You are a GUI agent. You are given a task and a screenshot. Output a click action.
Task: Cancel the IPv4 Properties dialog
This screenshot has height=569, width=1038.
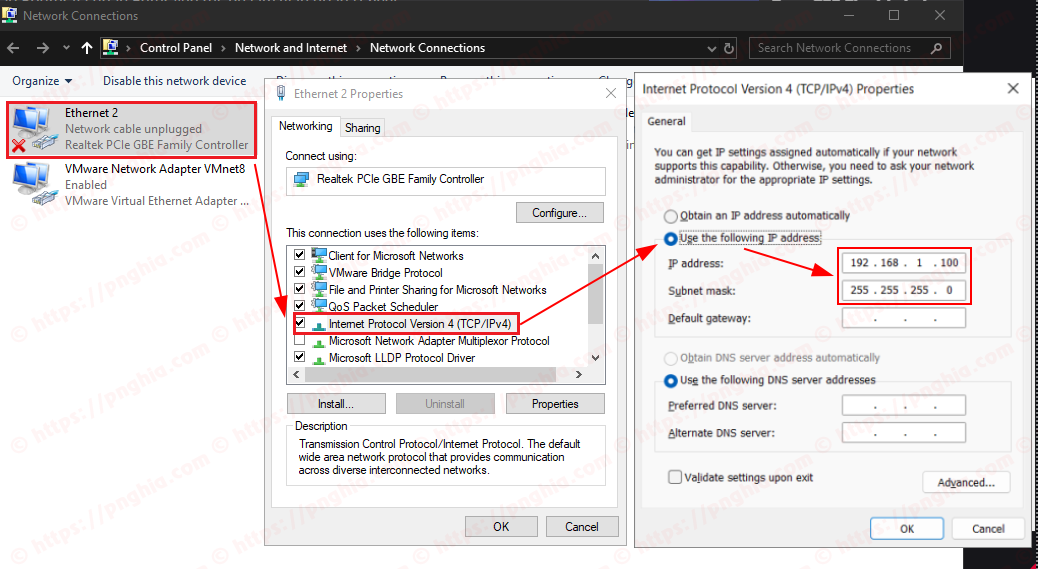point(988,529)
